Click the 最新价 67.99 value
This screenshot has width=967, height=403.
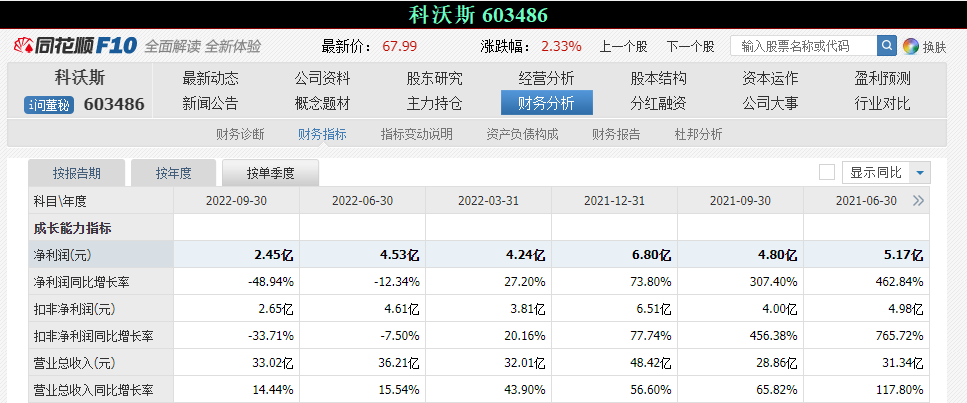pos(400,46)
